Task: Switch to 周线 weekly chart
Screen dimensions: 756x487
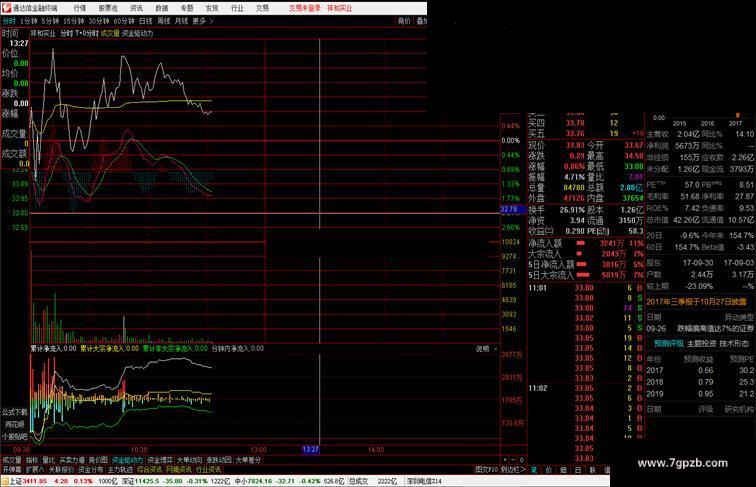Action: [x=164, y=21]
